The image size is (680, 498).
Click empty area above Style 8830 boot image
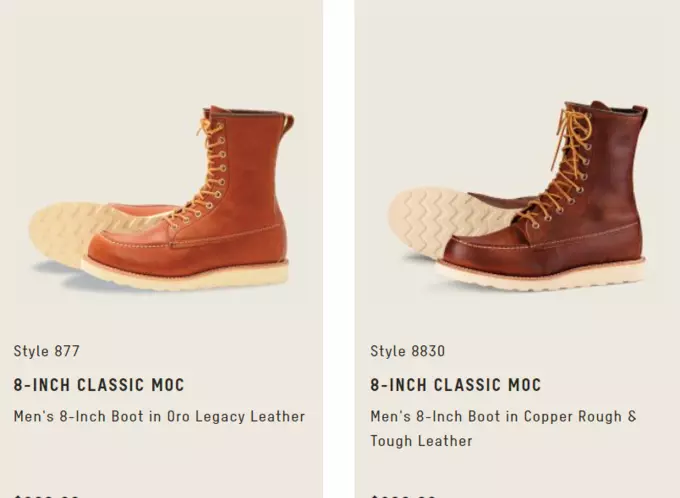pos(517,48)
